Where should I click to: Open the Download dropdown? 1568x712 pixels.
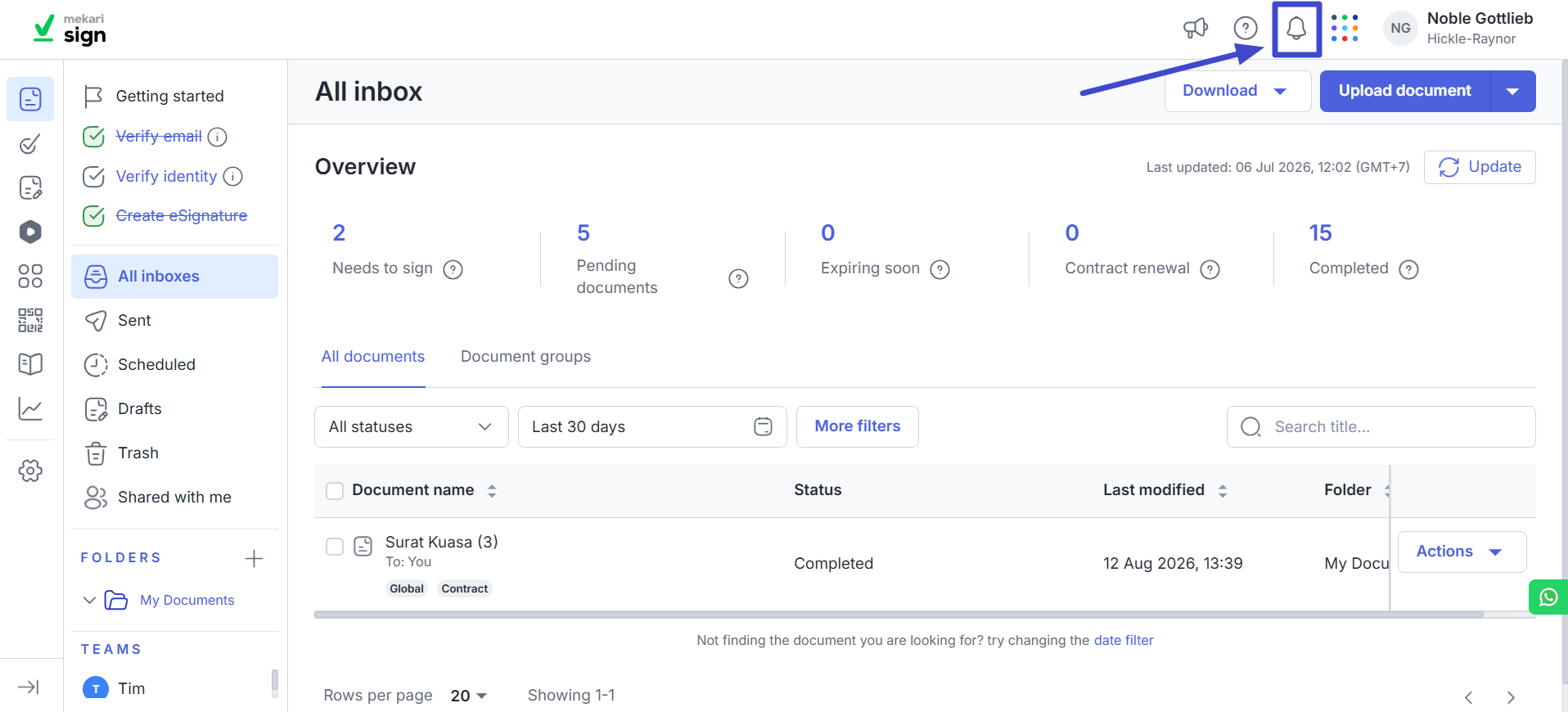pyautogui.click(x=1237, y=91)
